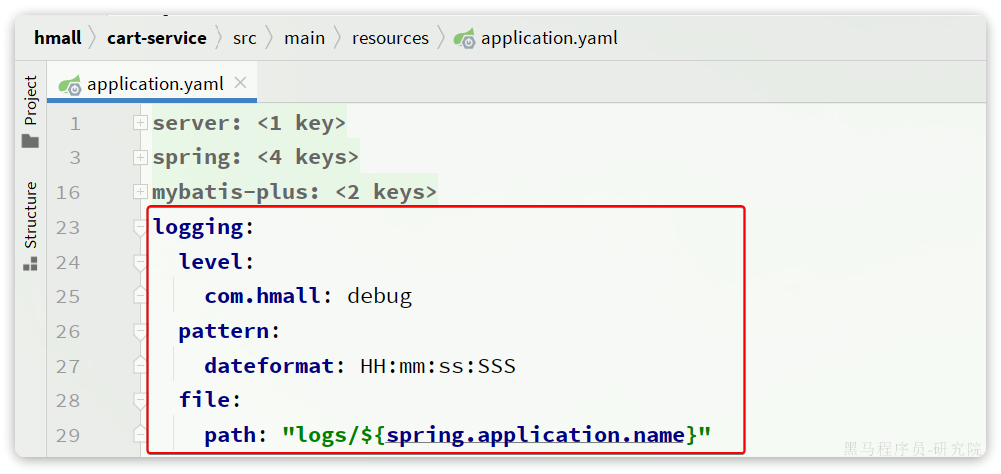Viewport: 1001px width, 474px height.
Task: Open the Project tool window tab
Action: tap(30, 100)
